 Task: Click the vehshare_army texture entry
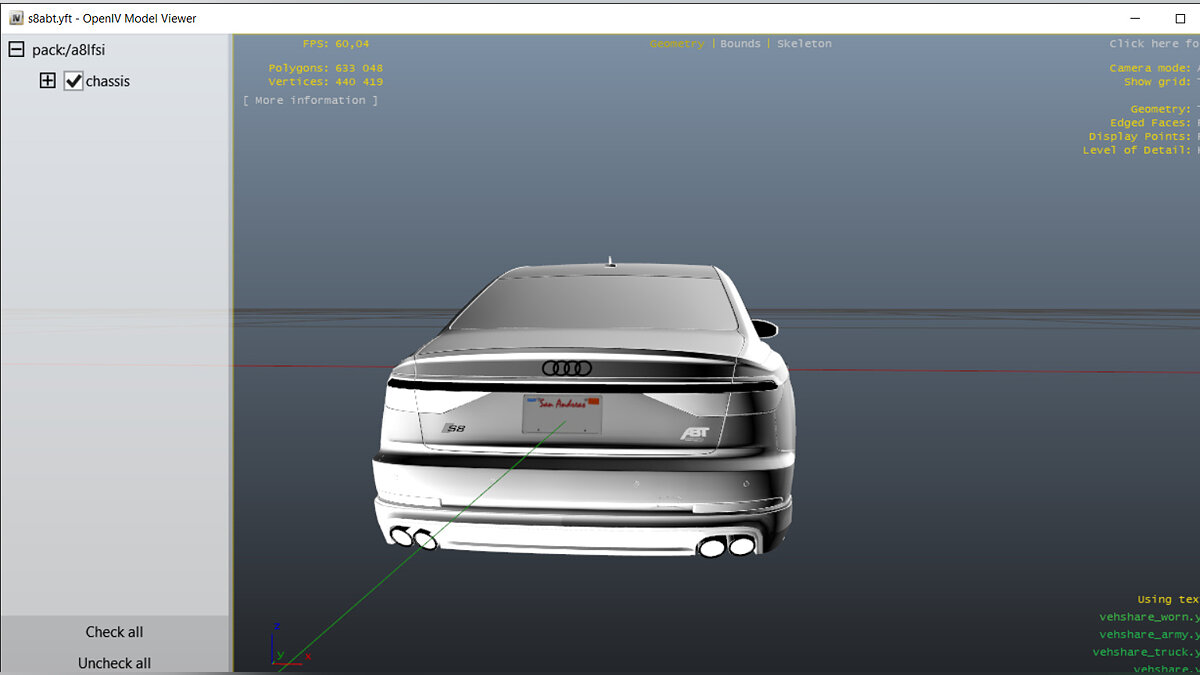tap(1148, 634)
